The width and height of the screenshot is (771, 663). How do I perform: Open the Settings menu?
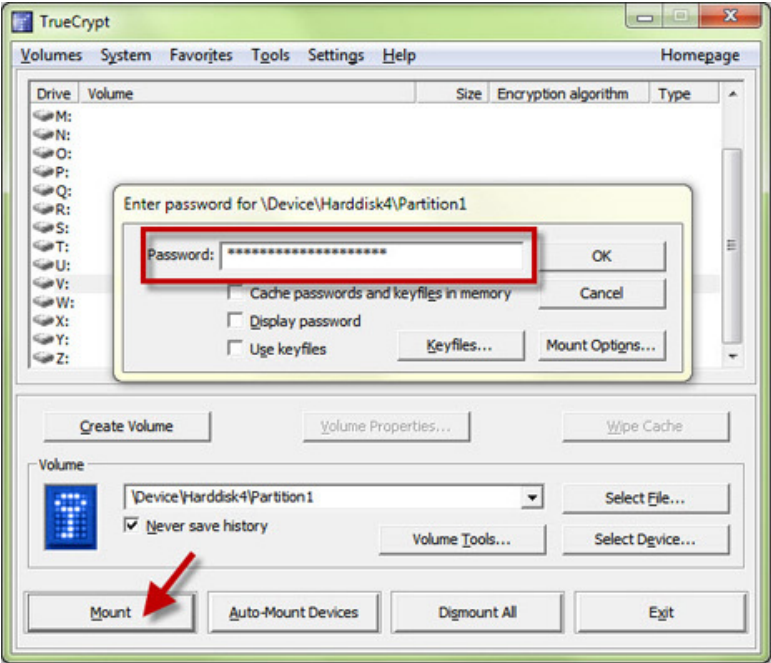coord(336,55)
